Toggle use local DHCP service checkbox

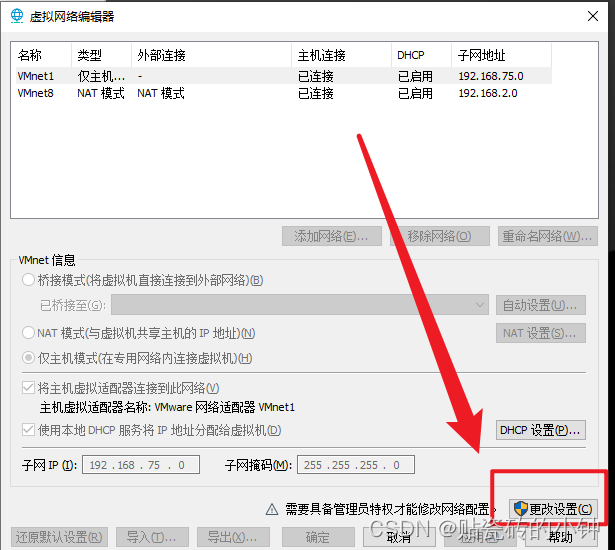(x=28, y=430)
